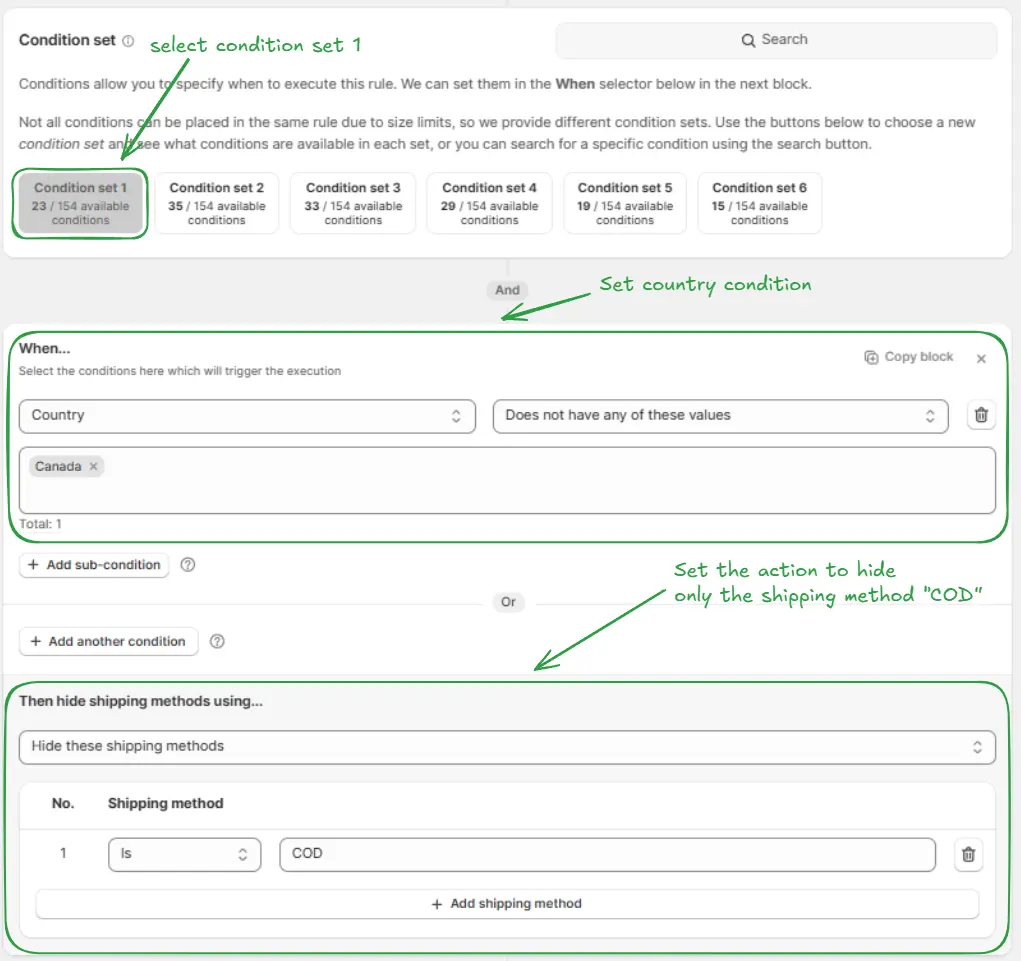
Task: Close the When block with X
Action: tap(981, 358)
